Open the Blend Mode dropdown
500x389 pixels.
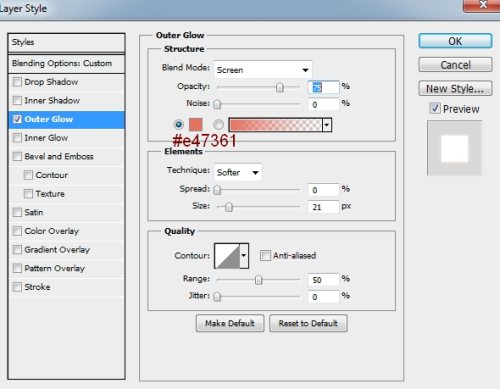click(x=263, y=70)
